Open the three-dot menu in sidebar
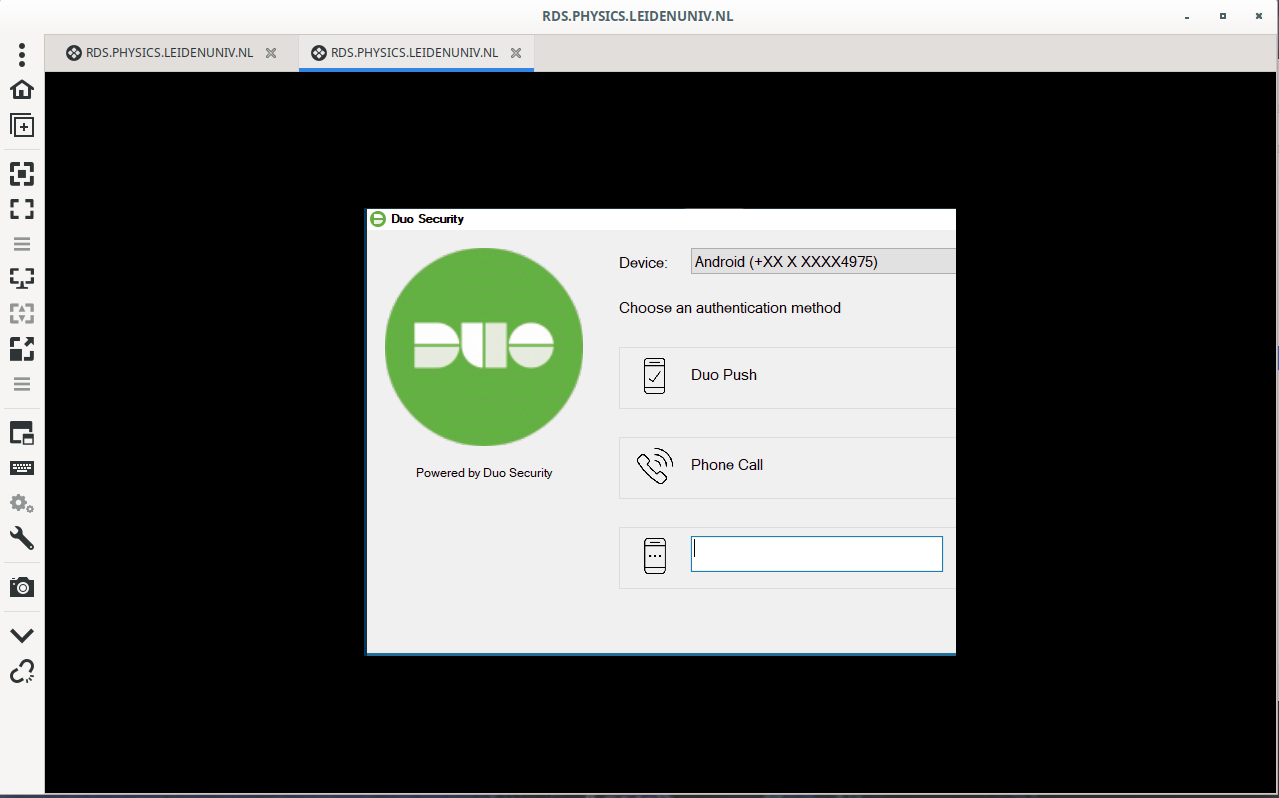The image size is (1279, 798). [22, 54]
